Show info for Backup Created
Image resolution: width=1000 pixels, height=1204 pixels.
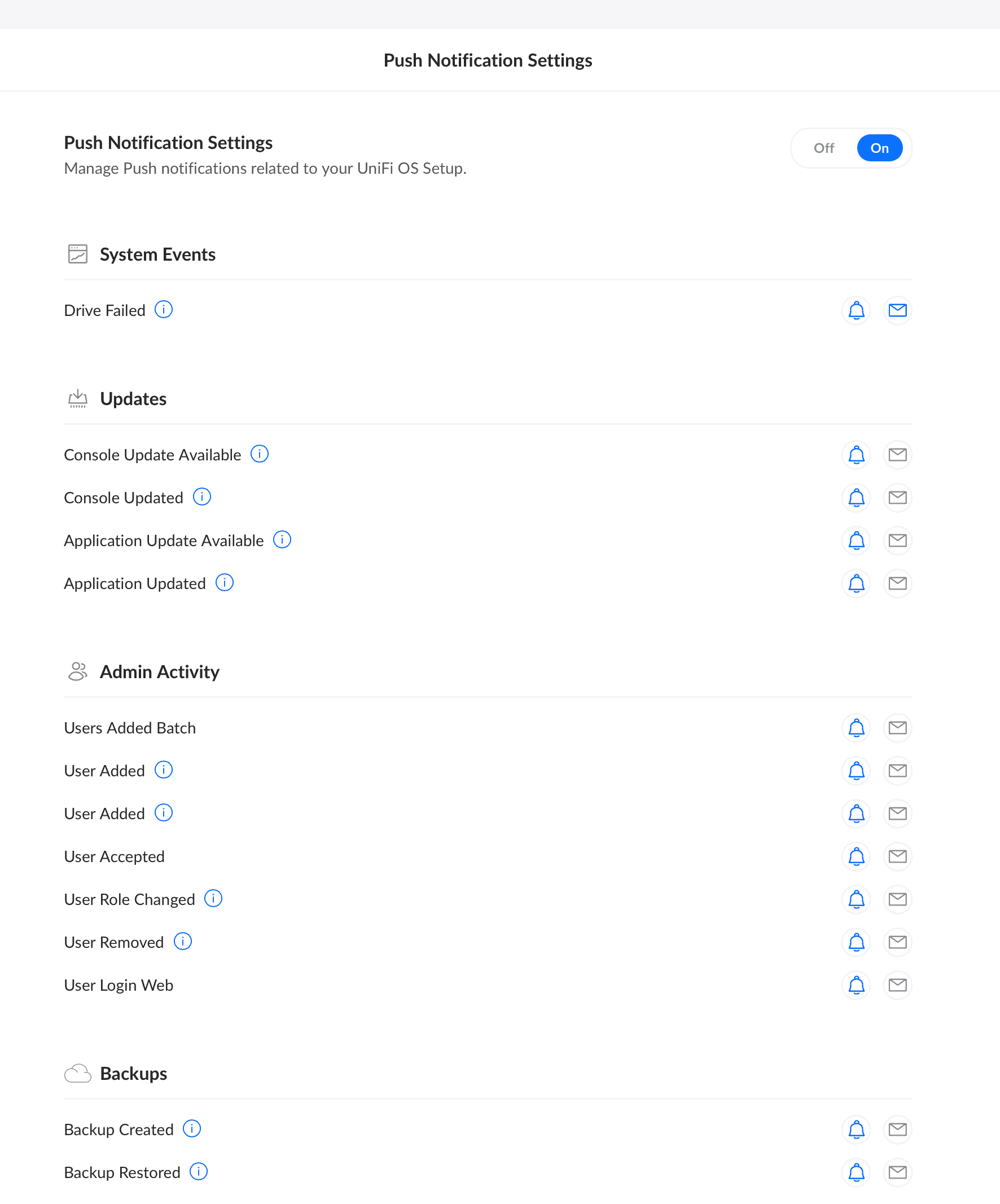click(x=191, y=1129)
